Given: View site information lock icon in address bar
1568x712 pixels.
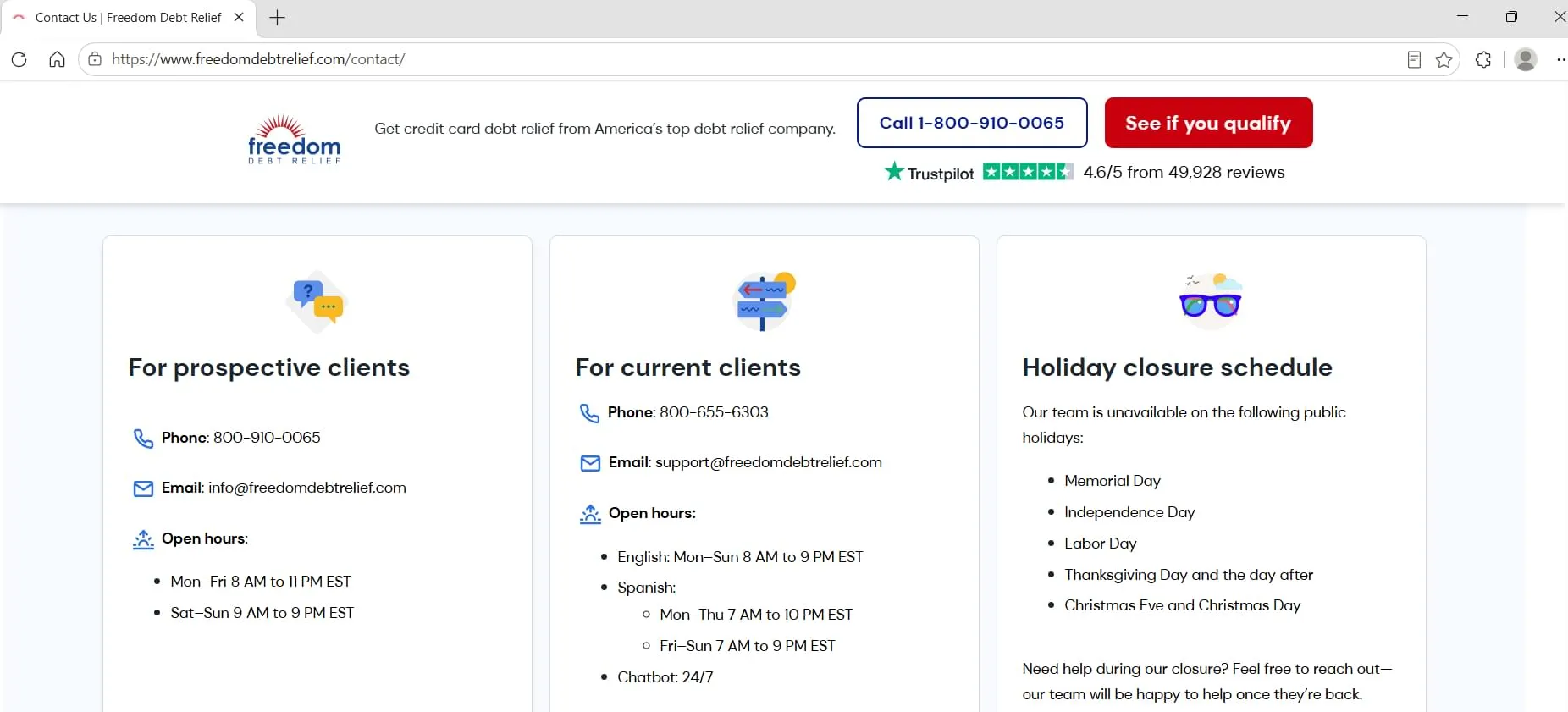Looking at the screenshot, I should coord(95,59).
